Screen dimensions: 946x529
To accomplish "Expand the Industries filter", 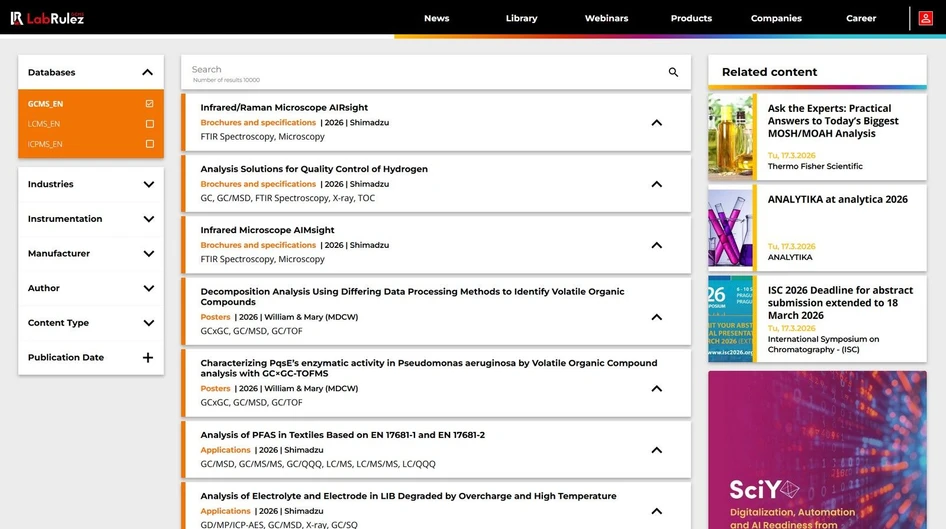I will pos(148,184).
